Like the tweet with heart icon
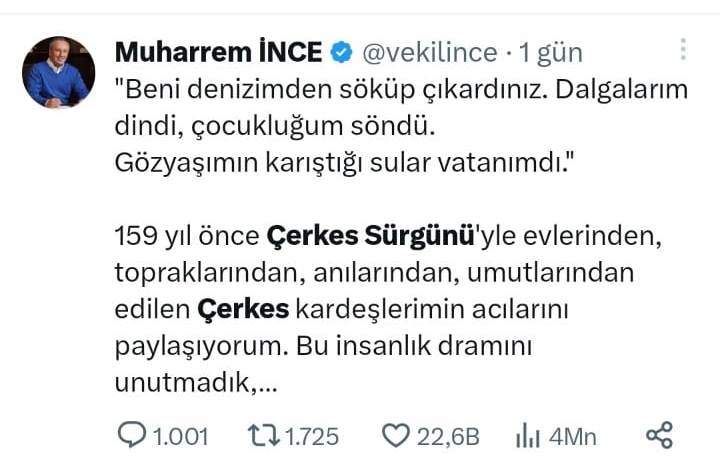 point(396,436)
